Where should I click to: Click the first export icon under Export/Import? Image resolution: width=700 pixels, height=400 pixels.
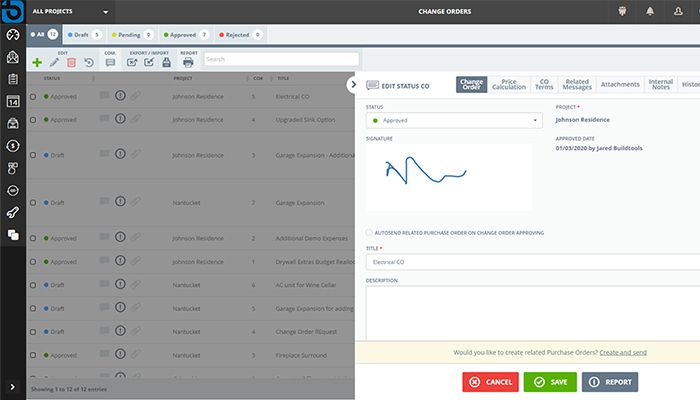tap(132, 62)
